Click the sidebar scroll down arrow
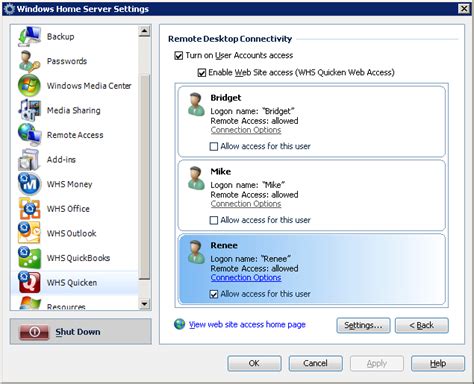This screenshot has width=474, height=384. click(144, 304)
